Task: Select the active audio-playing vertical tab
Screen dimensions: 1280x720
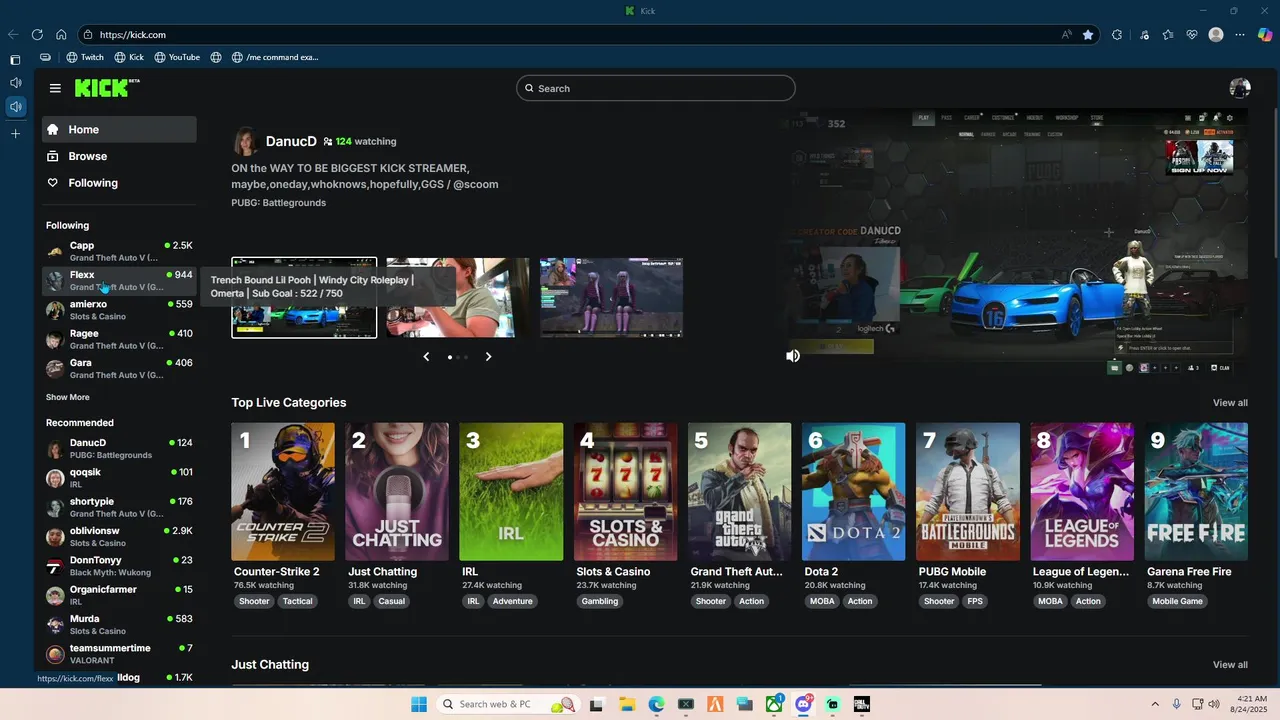Action: click(x=15, y=106)
